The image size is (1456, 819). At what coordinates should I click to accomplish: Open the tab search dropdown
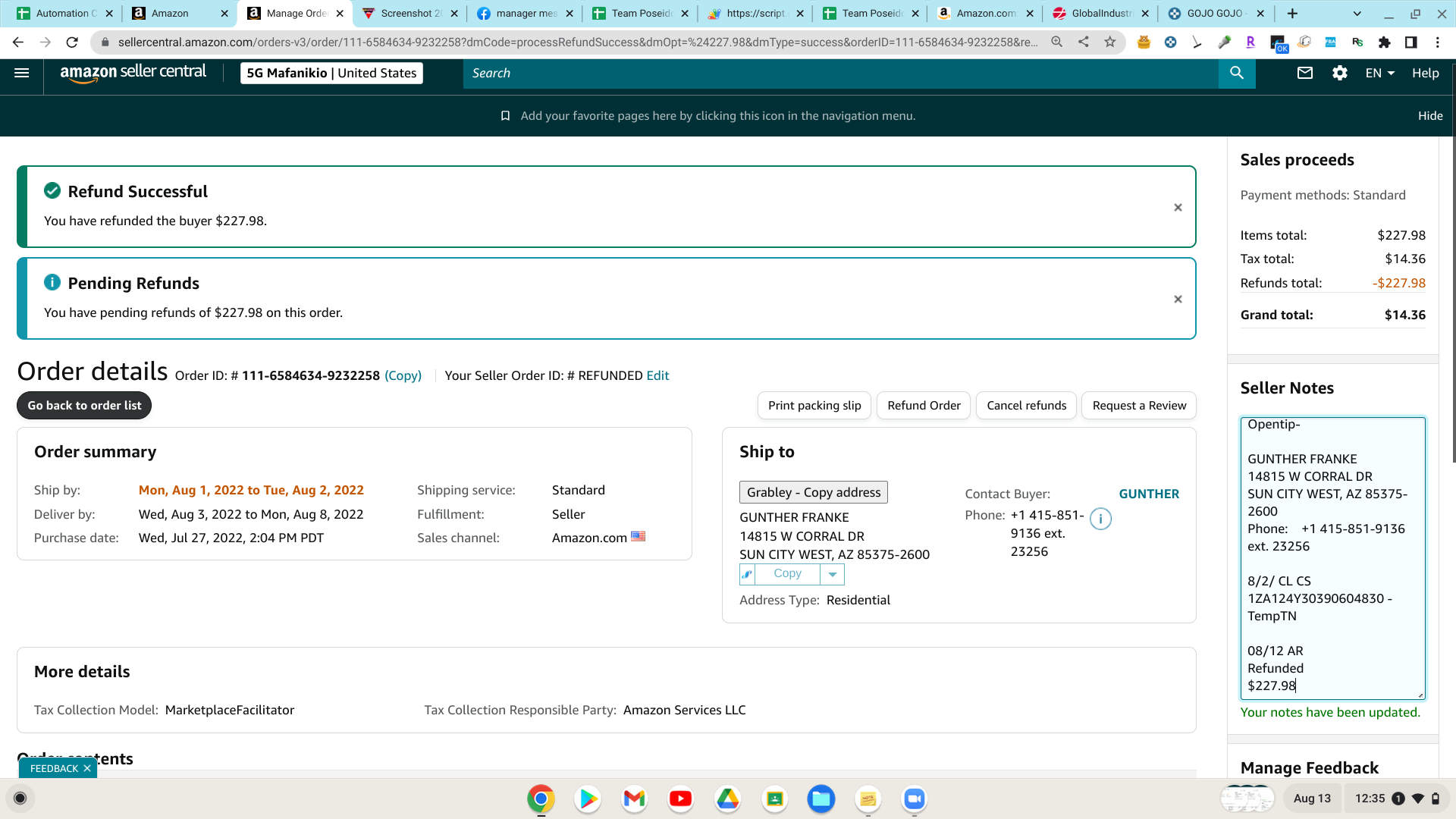1357,14
